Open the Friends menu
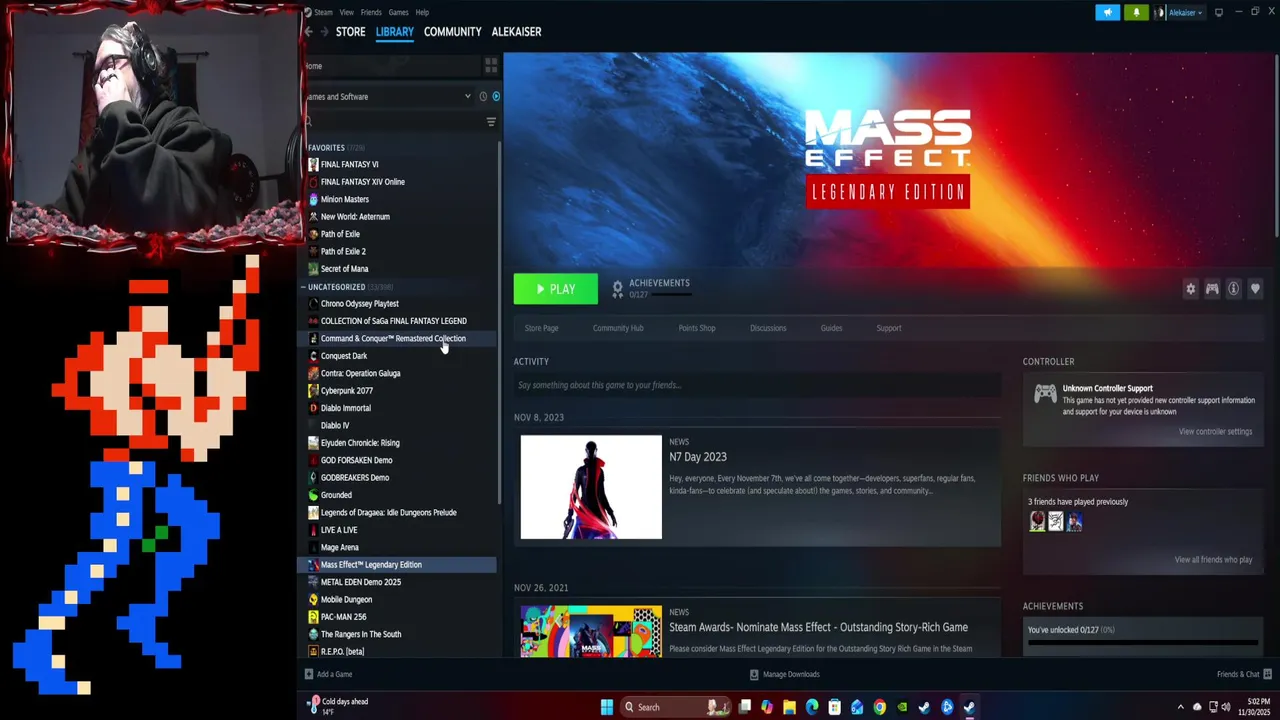This screenshot has width=1280, height=720. pos(371,12)
